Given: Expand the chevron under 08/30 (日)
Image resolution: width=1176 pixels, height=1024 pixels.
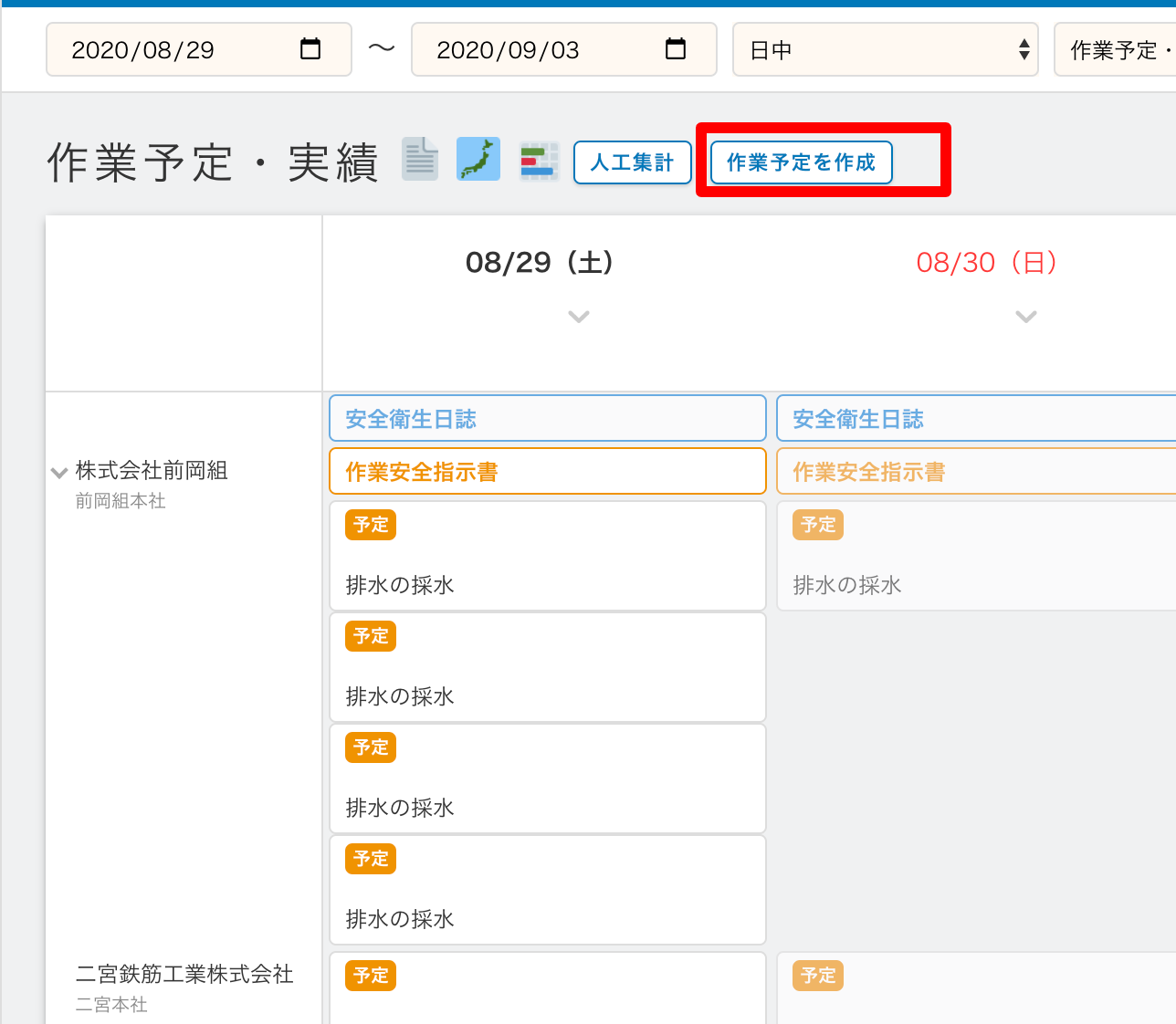Looking at the screenshot, I should click(x=1026, y=317).
